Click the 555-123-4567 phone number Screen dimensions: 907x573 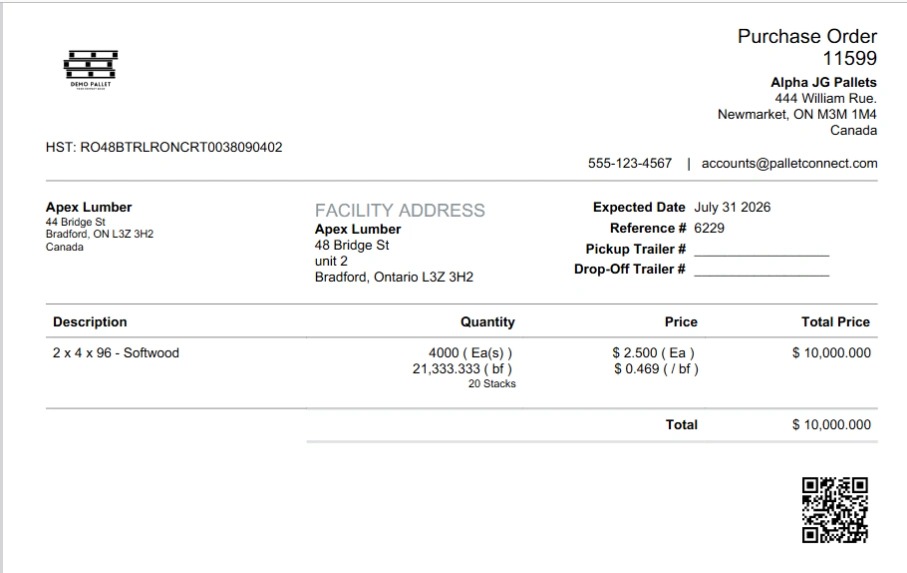630,164
